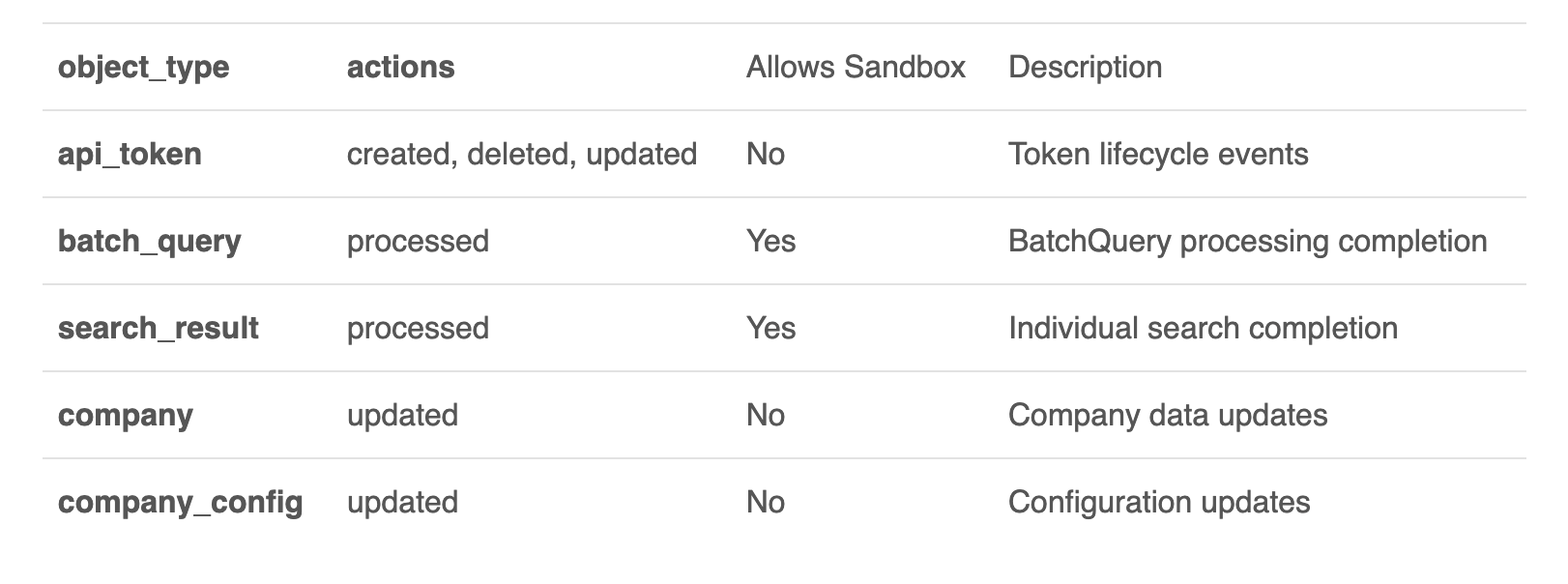Click 'No' sandbox value for api_token
The image size is (1568, 584).
[766, 154]
